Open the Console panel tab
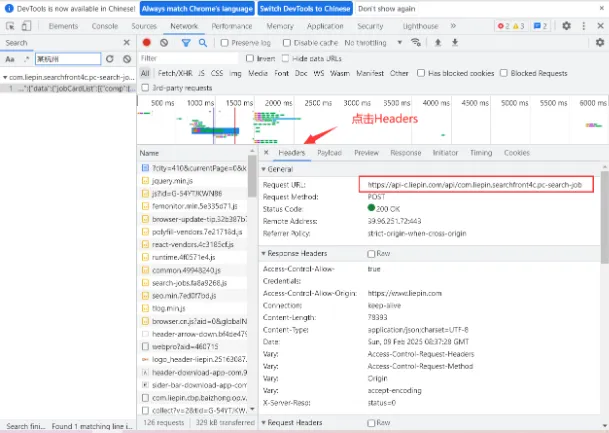 tap(105, 26)
